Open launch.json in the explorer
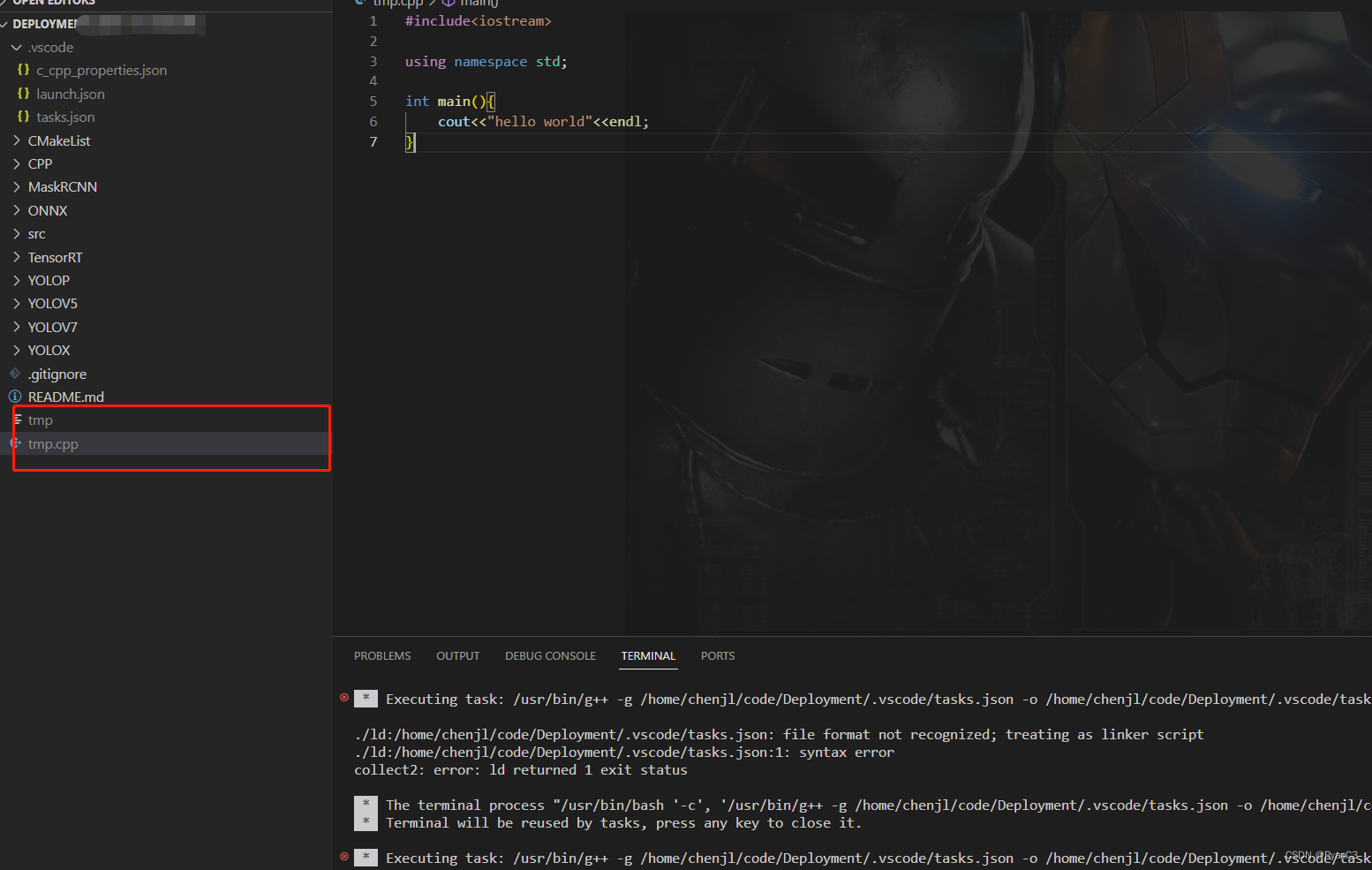 (x=71, y=94)
